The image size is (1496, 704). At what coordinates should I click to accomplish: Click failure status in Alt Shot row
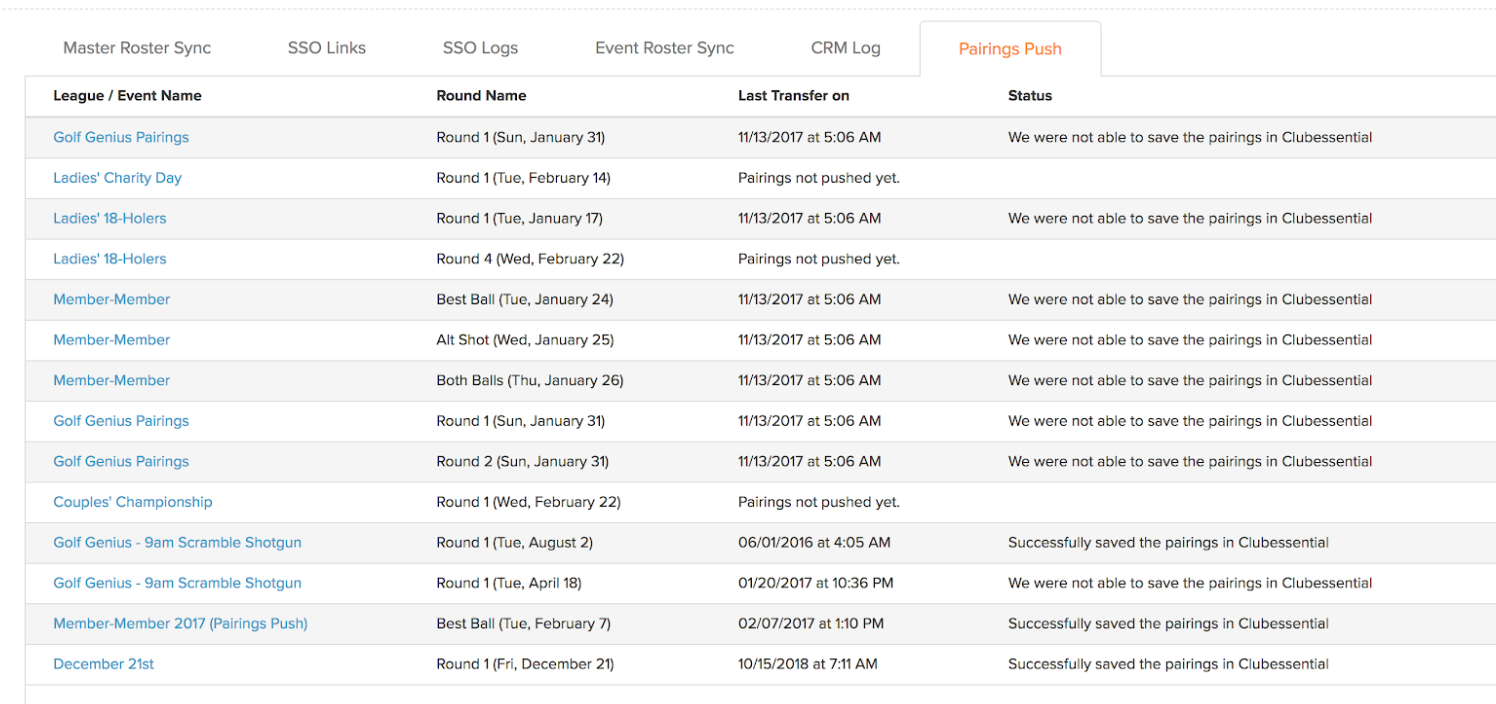pos(1190,340)
